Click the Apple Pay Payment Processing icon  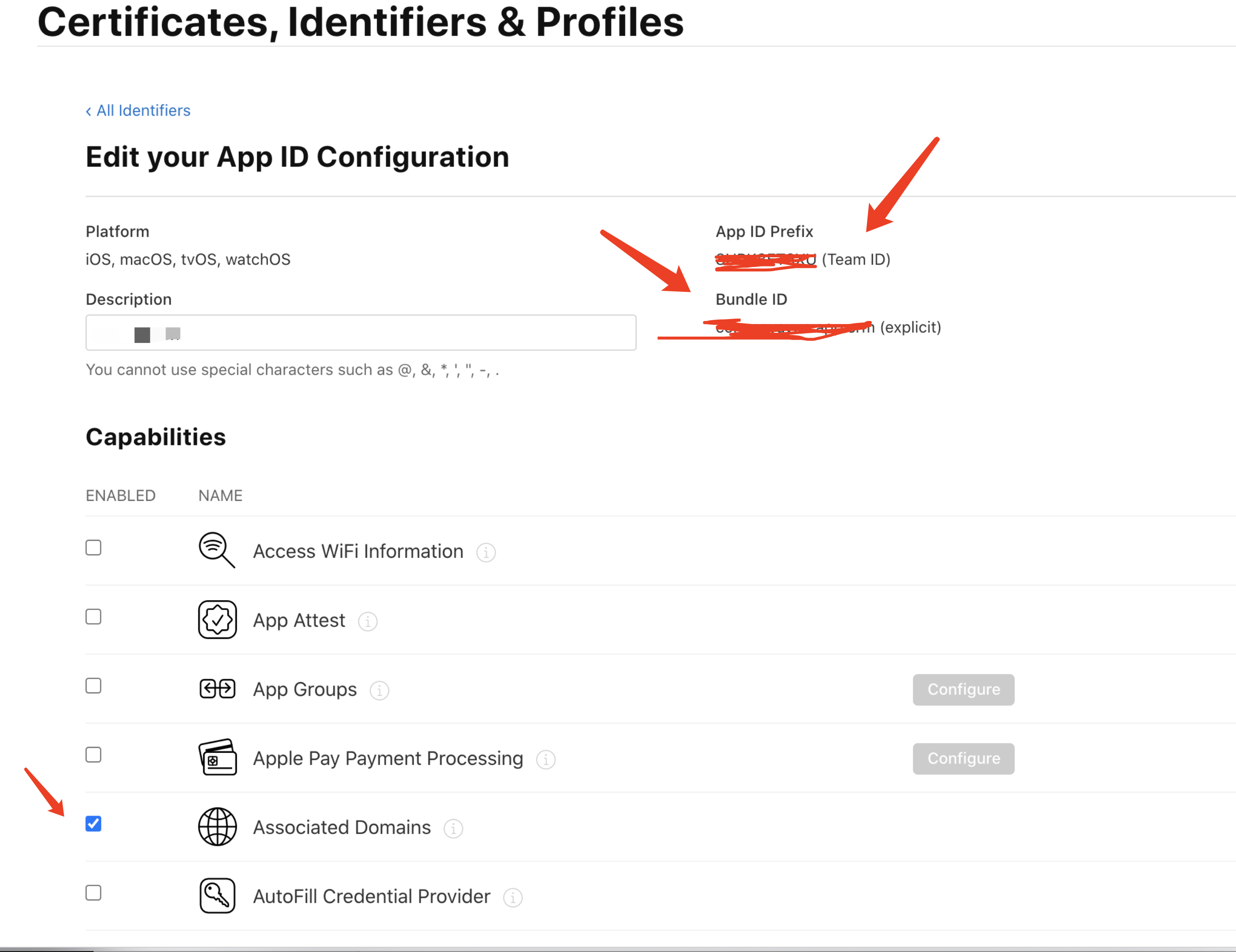[x=217, y=758]
